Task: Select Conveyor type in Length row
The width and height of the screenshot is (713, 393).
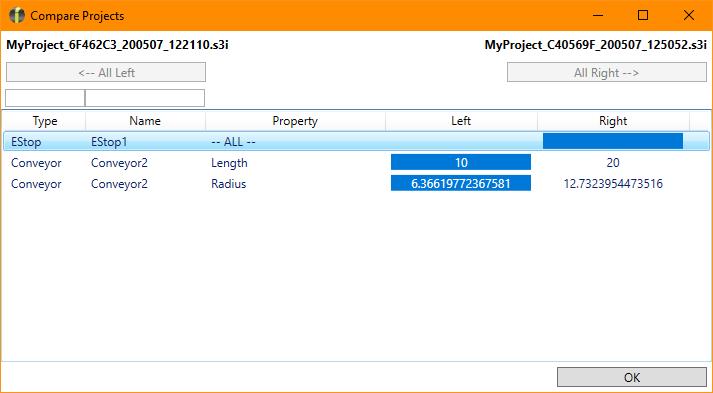Action: 36,163
